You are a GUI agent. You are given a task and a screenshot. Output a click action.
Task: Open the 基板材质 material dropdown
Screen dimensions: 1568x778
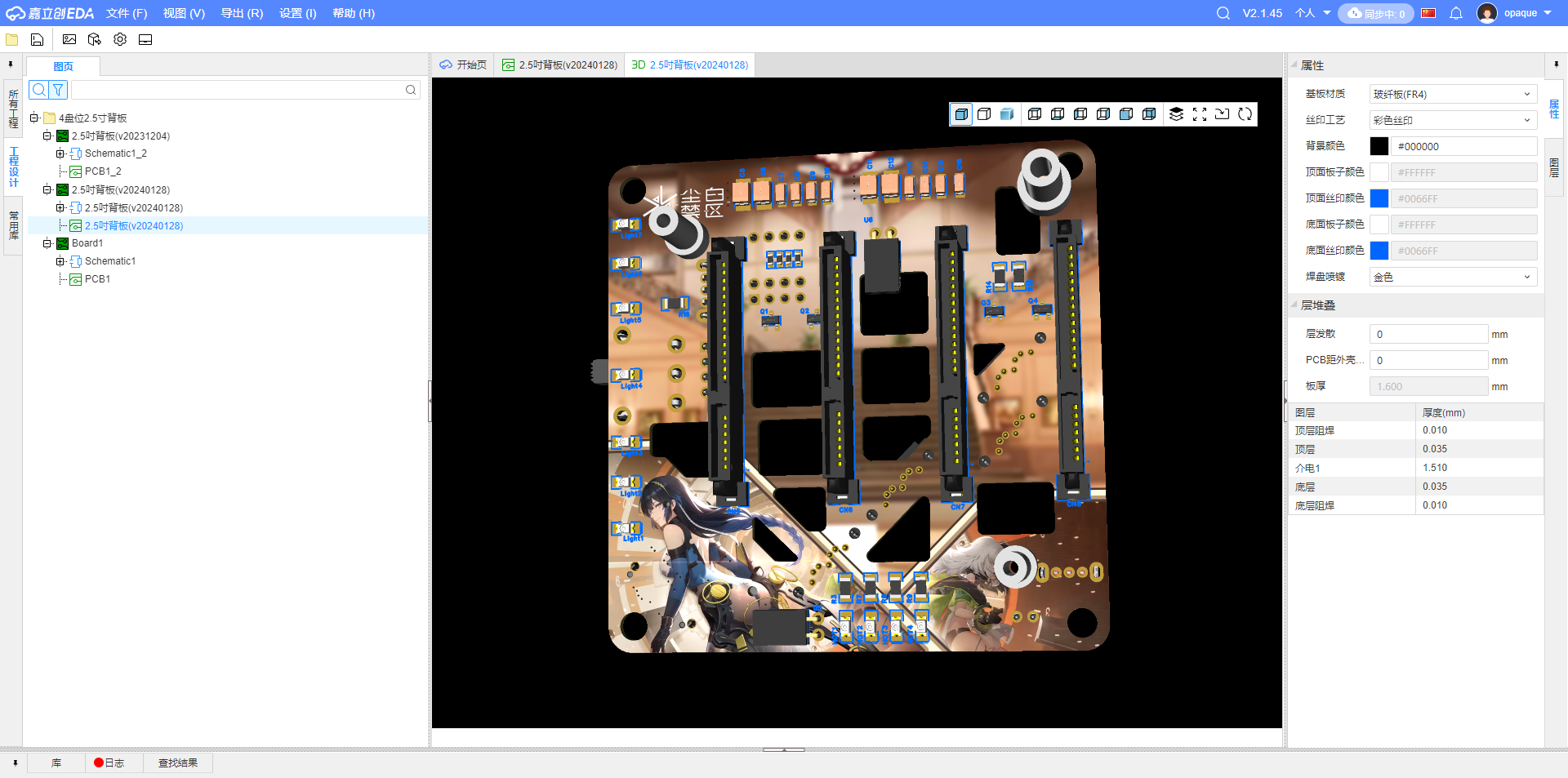pos(1452,94)
